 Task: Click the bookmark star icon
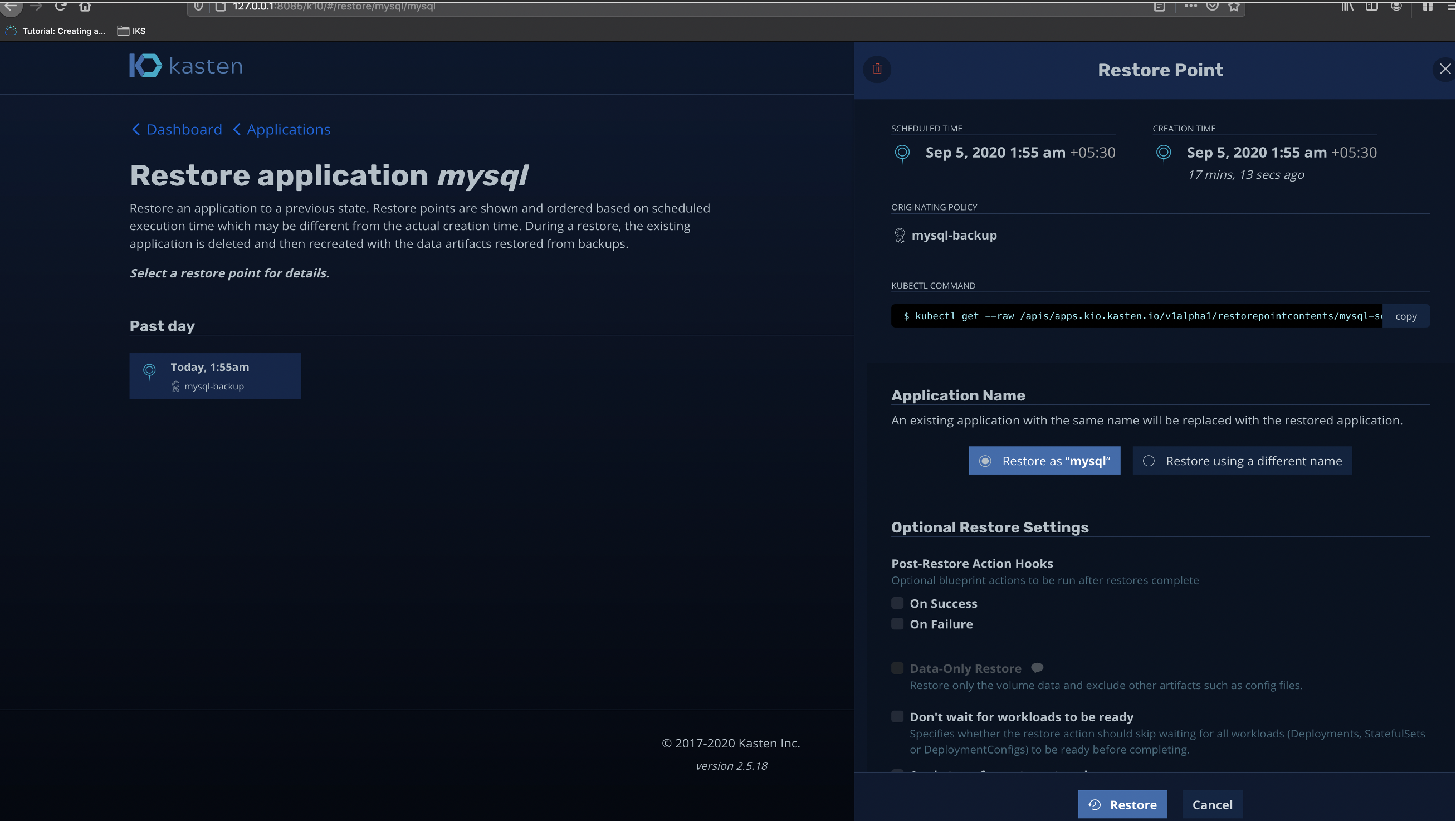(1234, 7)
